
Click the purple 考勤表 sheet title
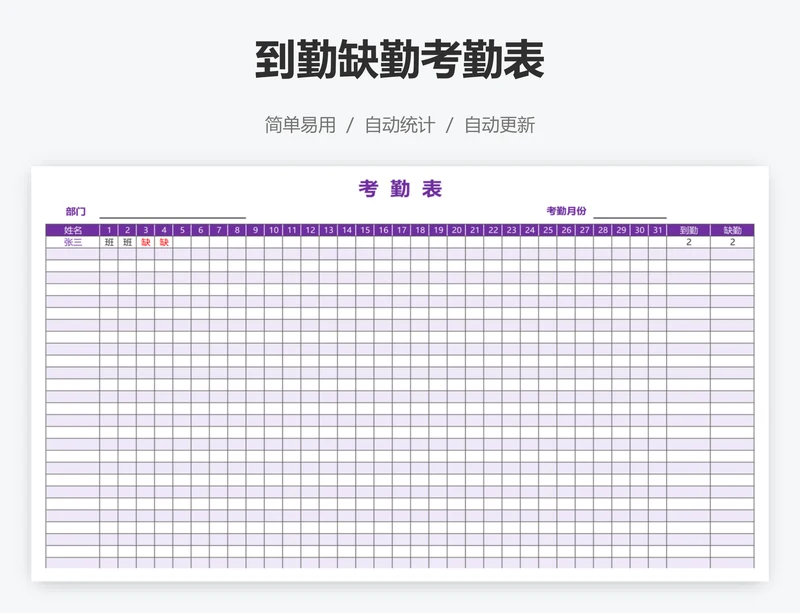pyautogui.click(x=400, y=189)
